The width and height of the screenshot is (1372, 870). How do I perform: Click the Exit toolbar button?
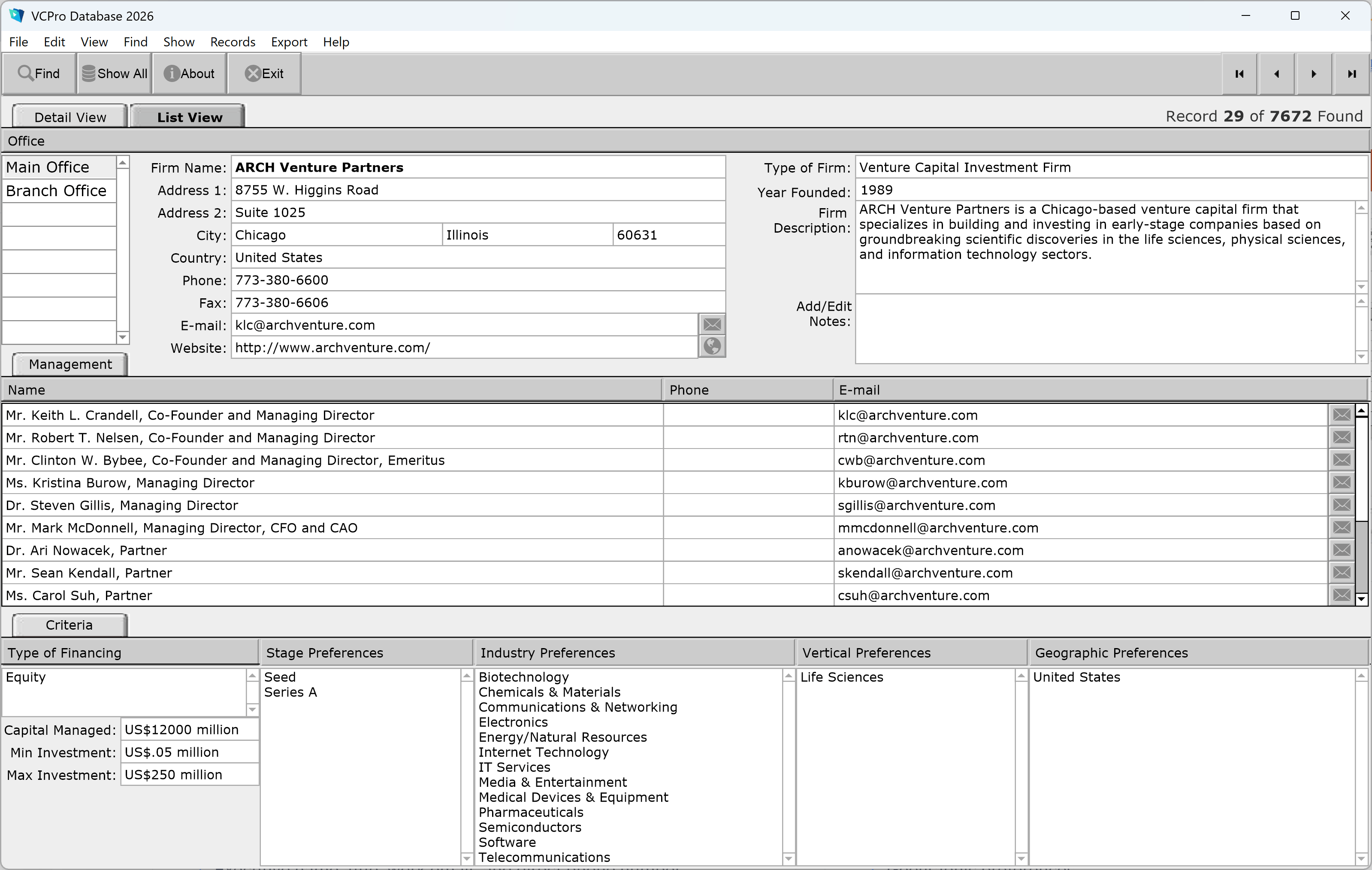[x=264, y=73]
